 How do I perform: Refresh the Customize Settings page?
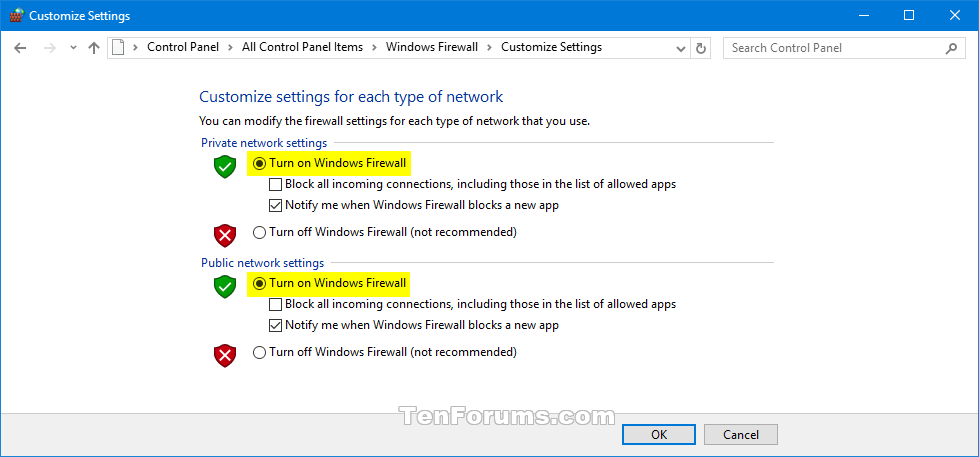pos(701,48)
